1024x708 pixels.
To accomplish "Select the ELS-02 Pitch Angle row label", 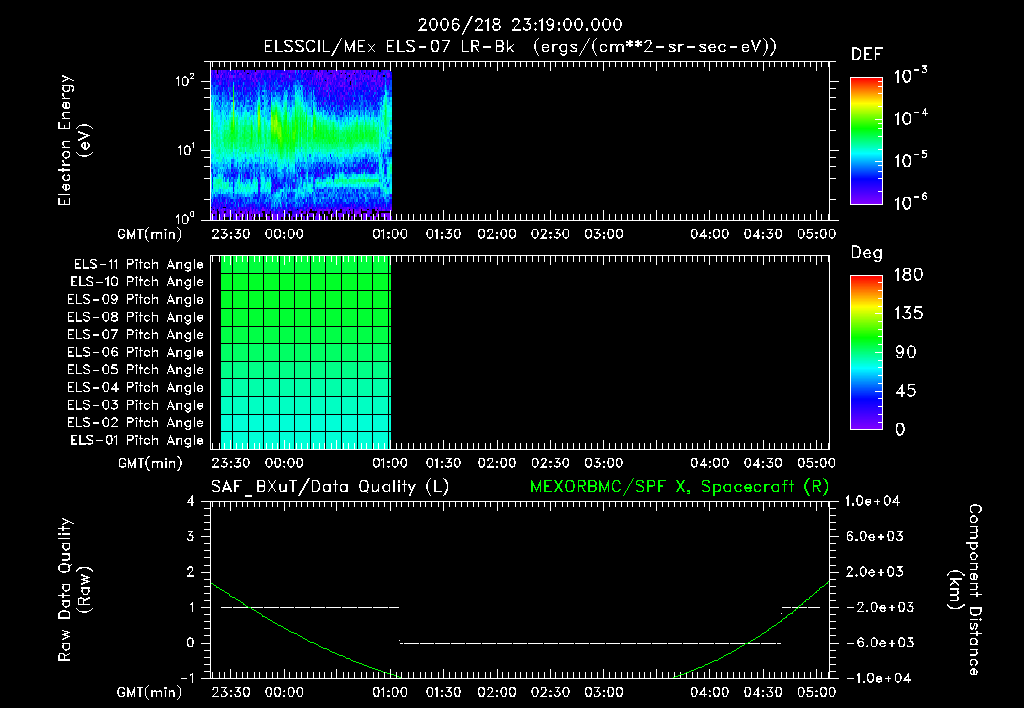I will point(135,423).
